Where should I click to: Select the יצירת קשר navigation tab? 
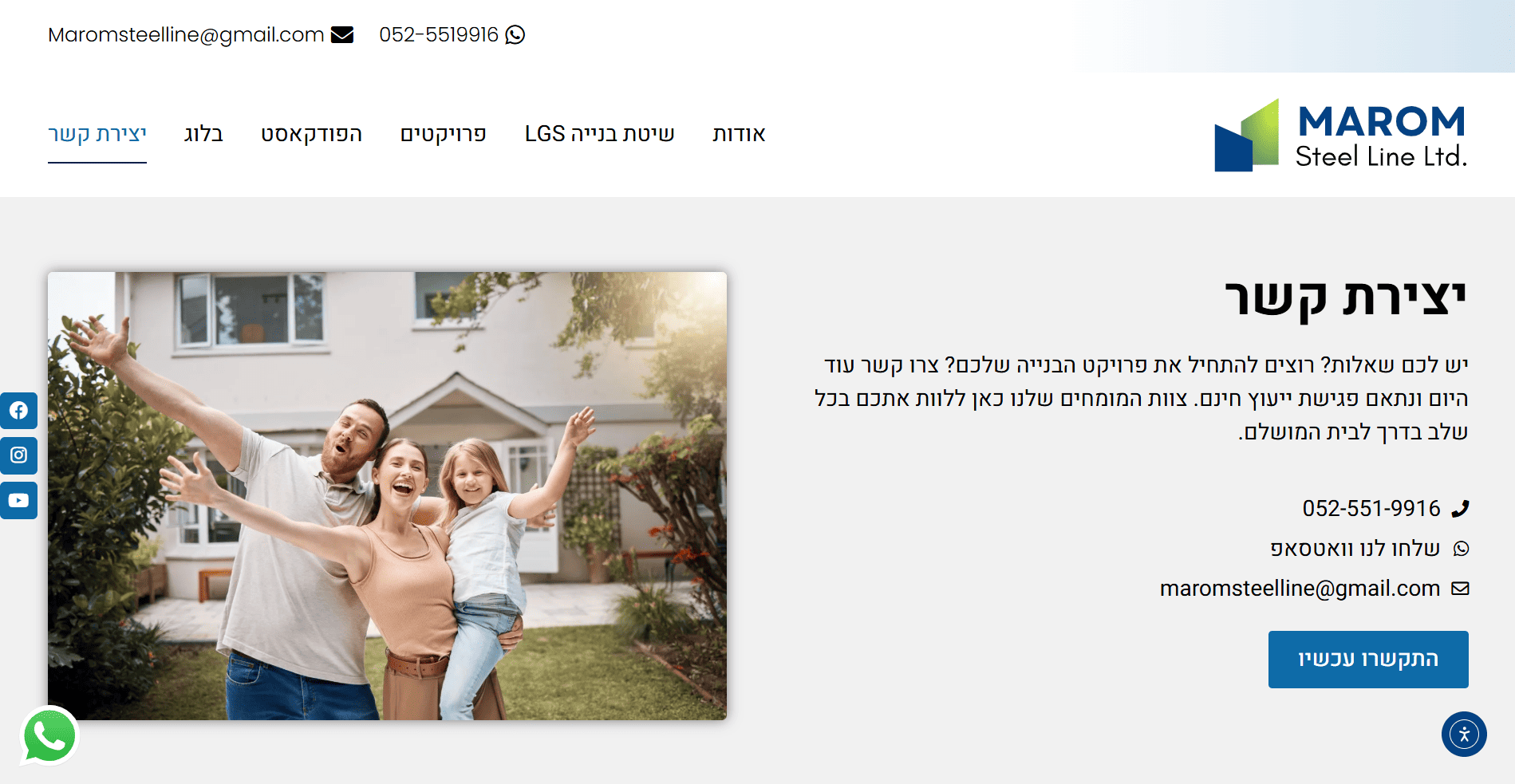[x=97, y=134]
